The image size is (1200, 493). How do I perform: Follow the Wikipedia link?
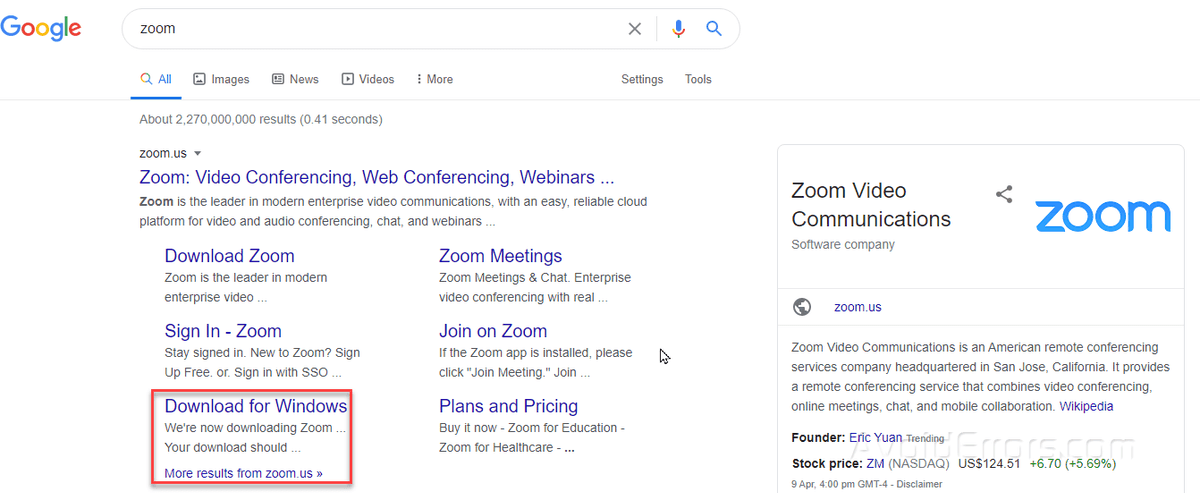(1086, 407)
